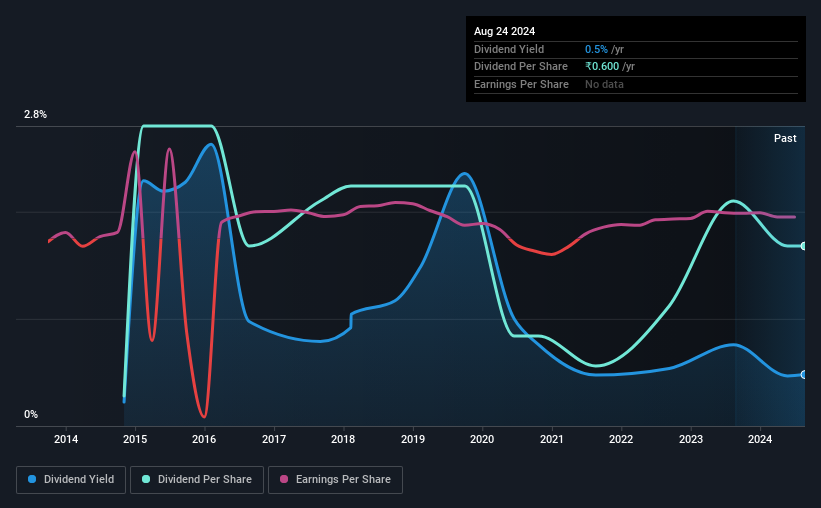Click the 2017 x-axis label
821x508 pixels.
point(274,439)
